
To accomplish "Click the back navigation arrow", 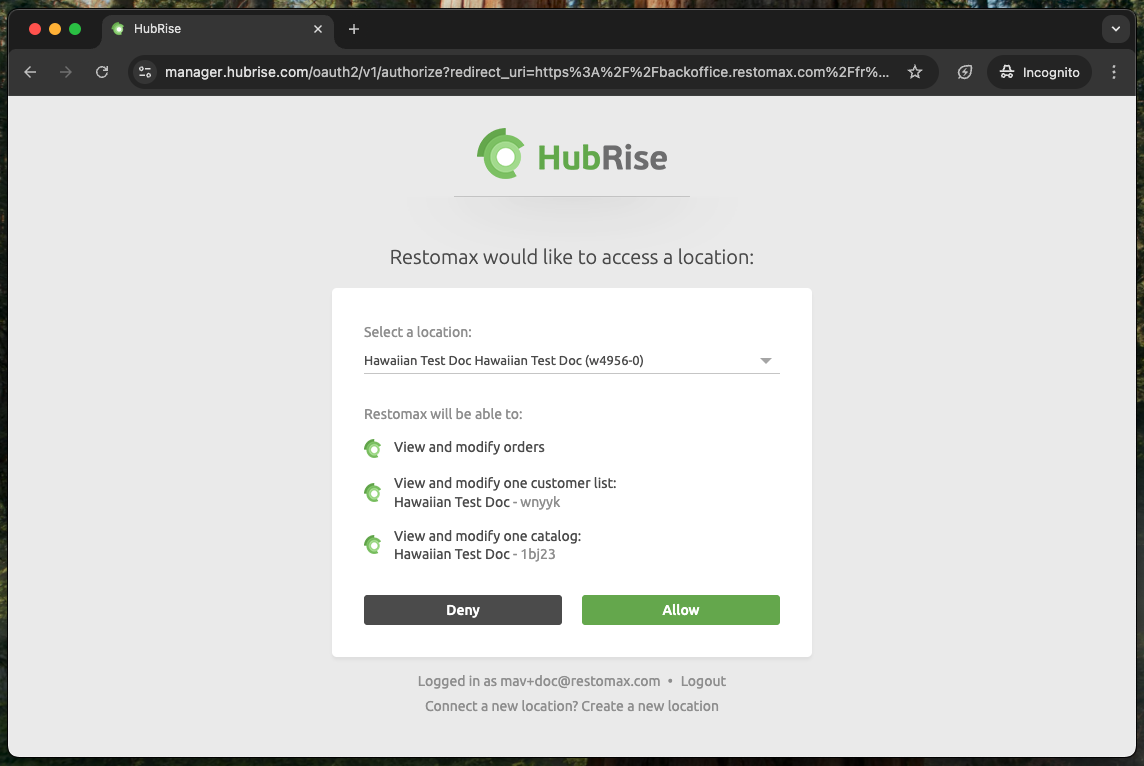I will pos(30,72).
